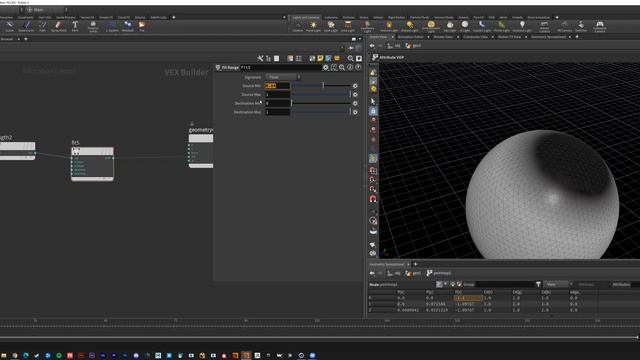Open the Source Min parameter gear menu
The width and height of the screenshot is (640, 360).
(x=355, y=86)
